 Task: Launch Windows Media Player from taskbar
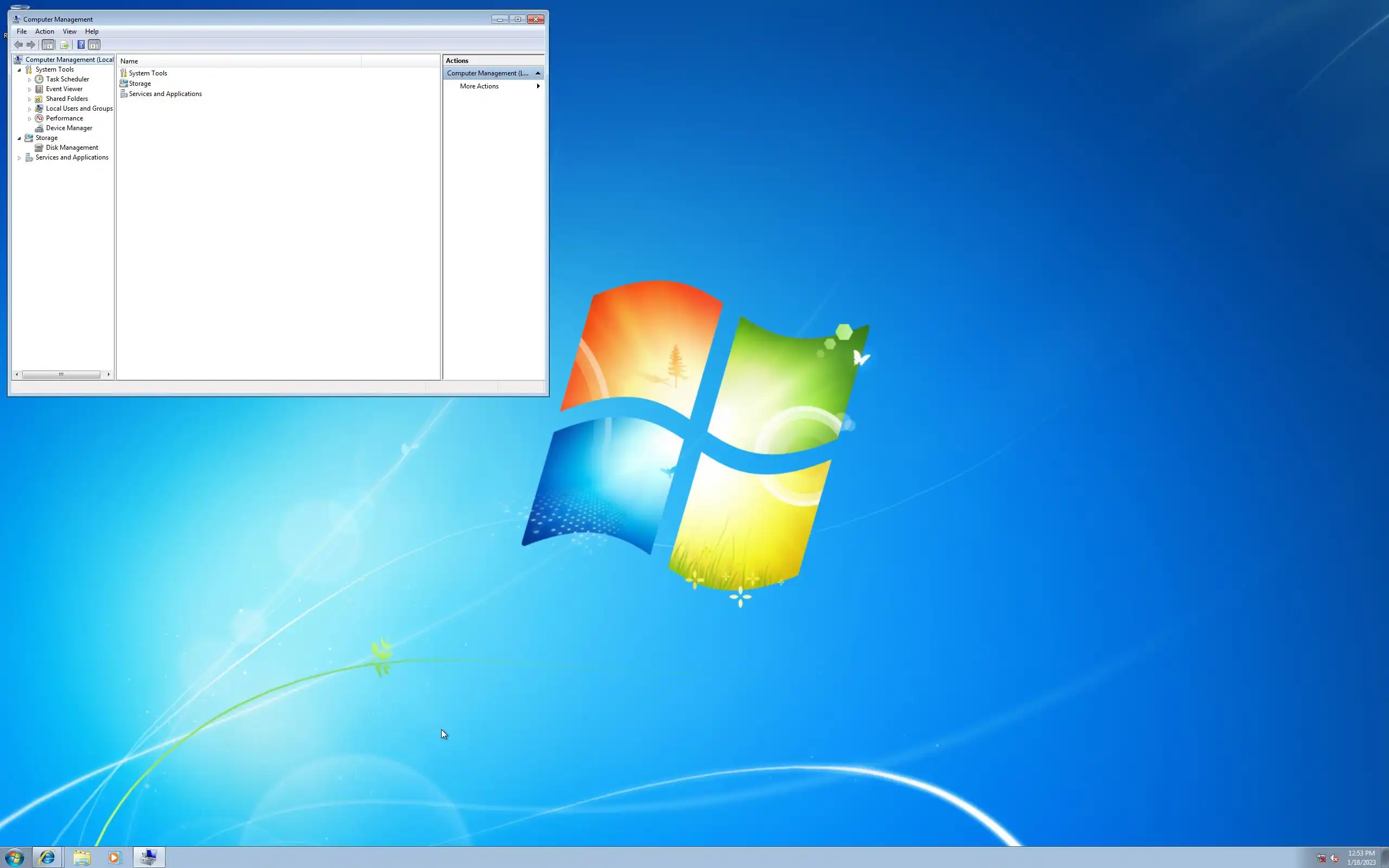(x=114, y=857)
